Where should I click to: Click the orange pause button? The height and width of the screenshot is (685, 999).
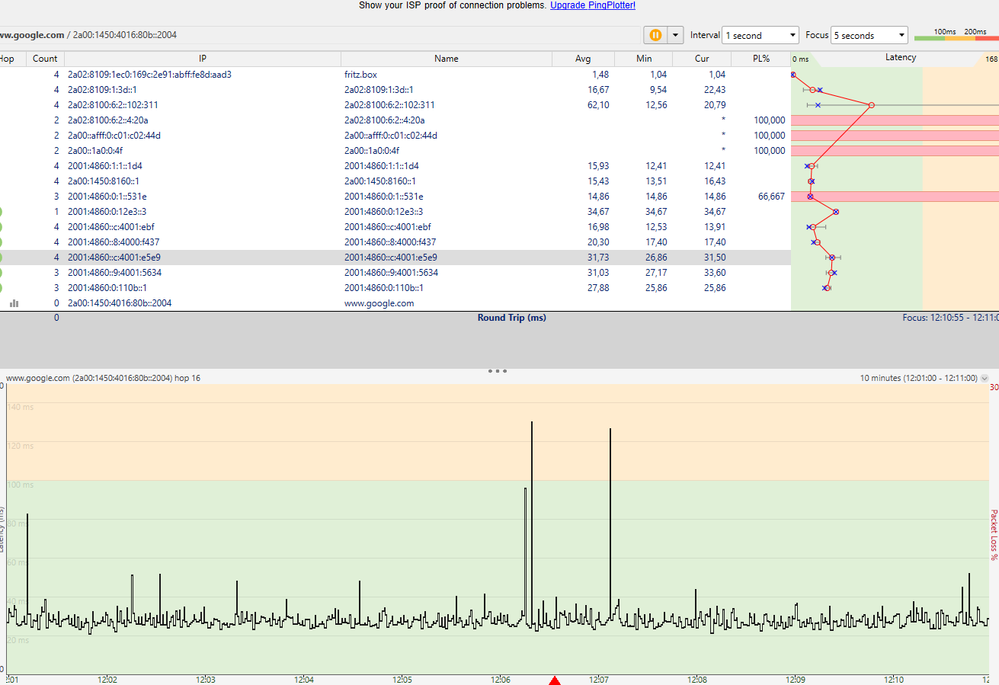[655, 35]
